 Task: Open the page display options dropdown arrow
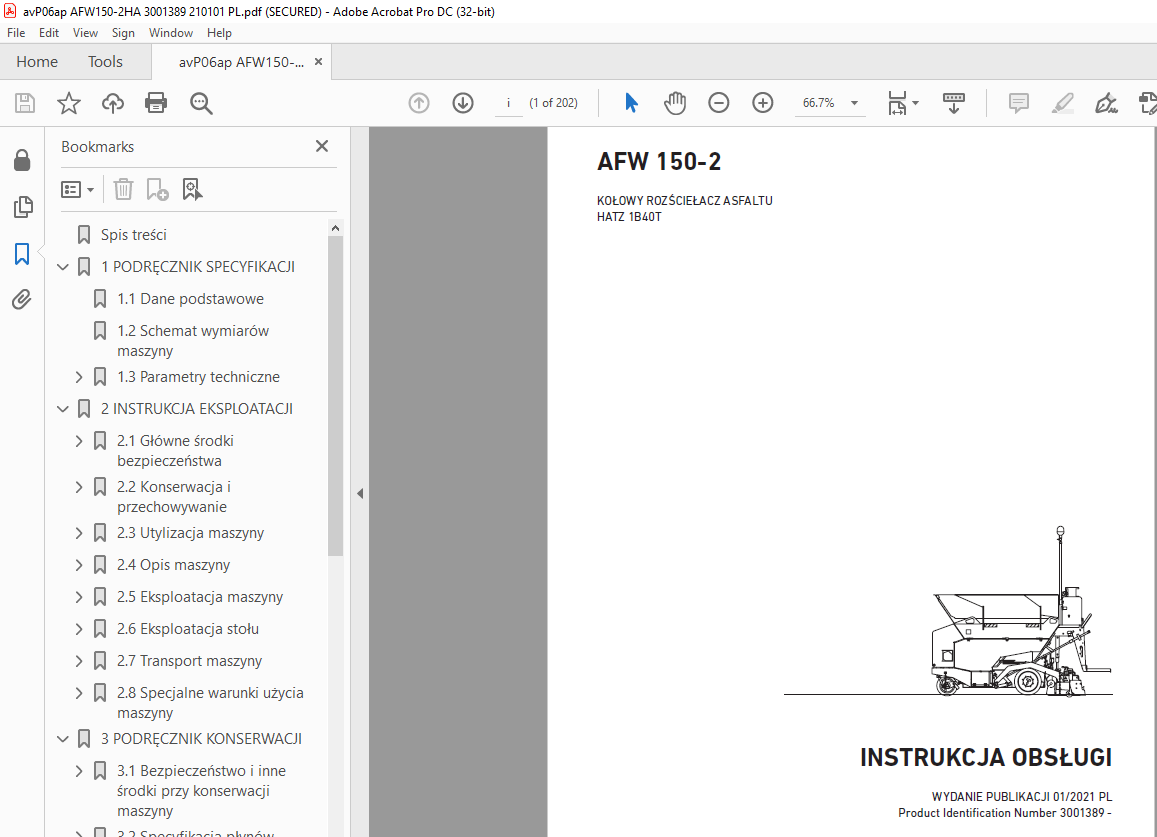[x=916, y=103]
